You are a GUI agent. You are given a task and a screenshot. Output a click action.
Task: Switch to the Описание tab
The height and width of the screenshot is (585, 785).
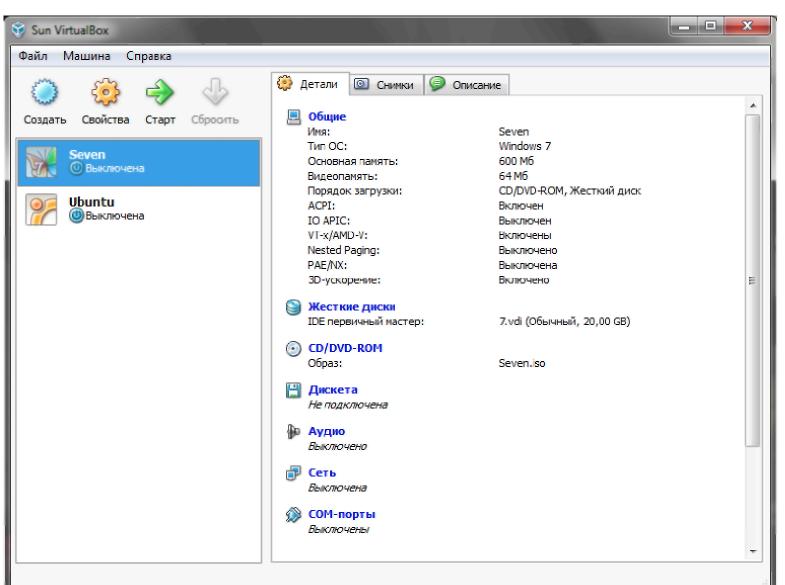pyautogui.click(x=467, y=85)
